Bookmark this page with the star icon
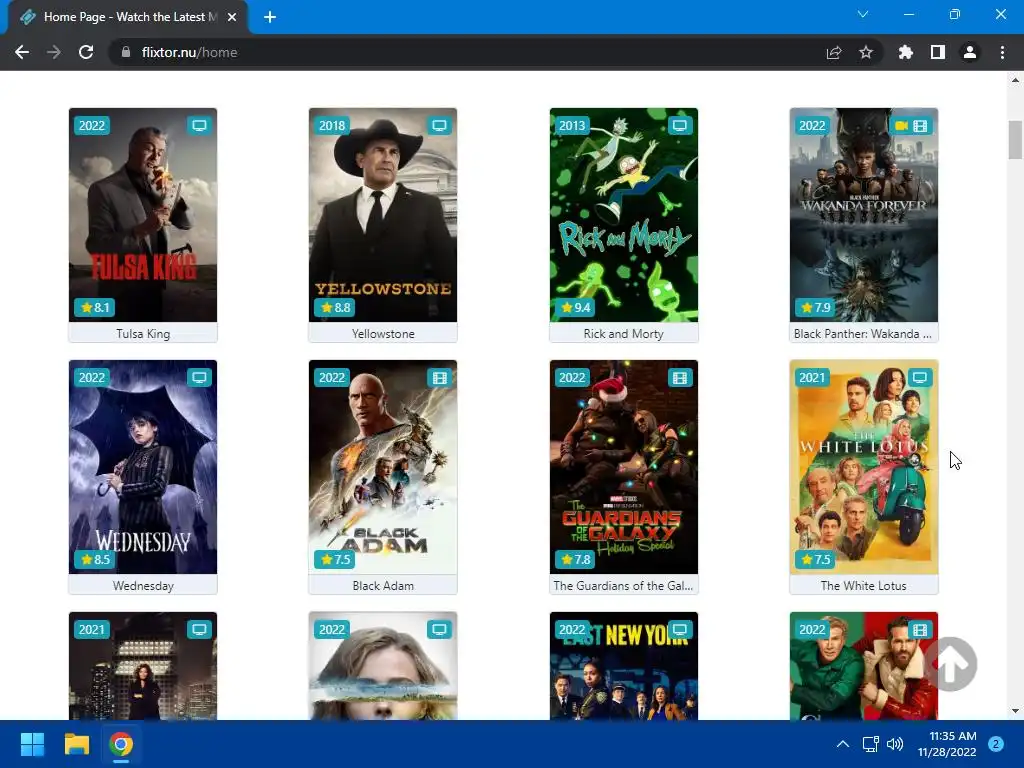This screenshot has height=768, width=1024. click(x=866, y=52)
